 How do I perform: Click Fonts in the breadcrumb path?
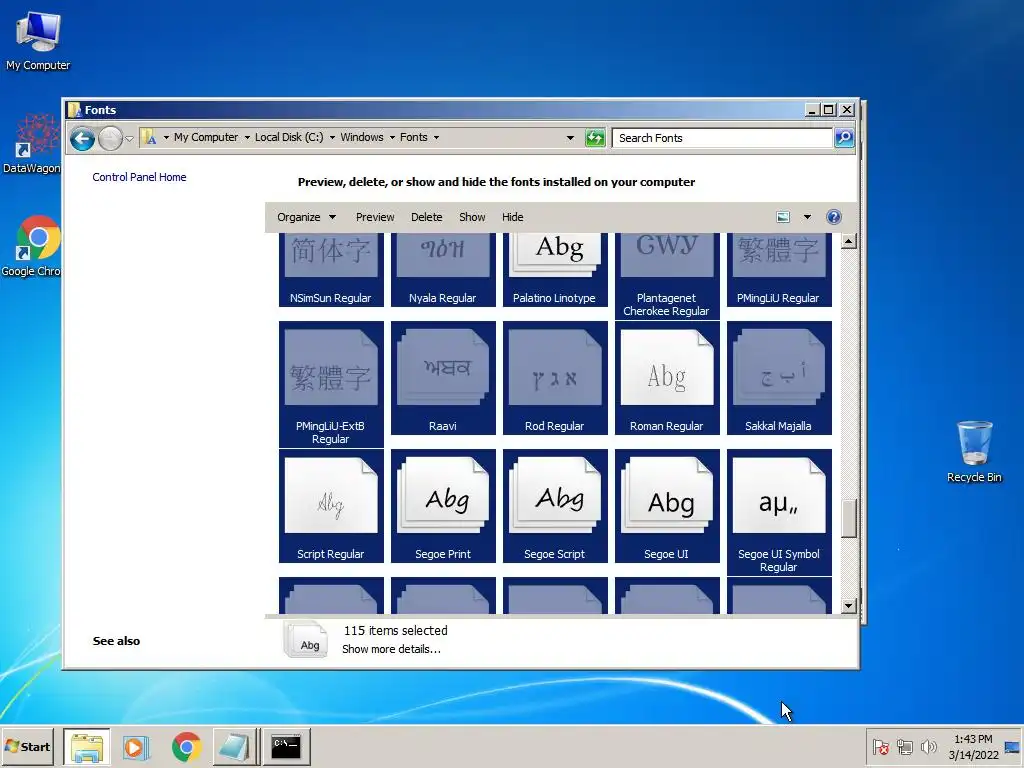pyautogui.click(x=413, y=137)
